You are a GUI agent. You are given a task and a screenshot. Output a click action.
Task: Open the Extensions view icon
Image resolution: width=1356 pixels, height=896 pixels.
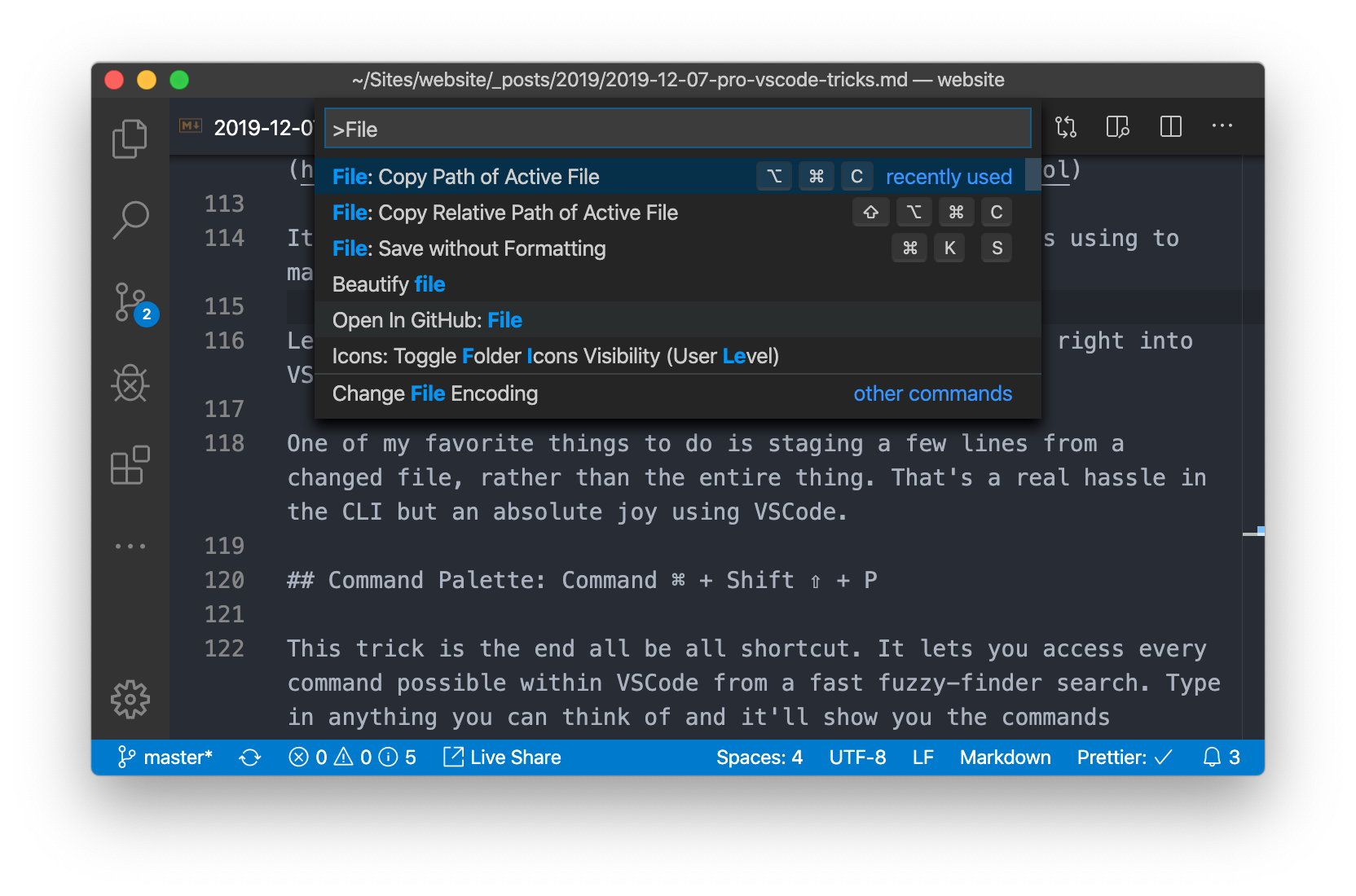(130, 465)
